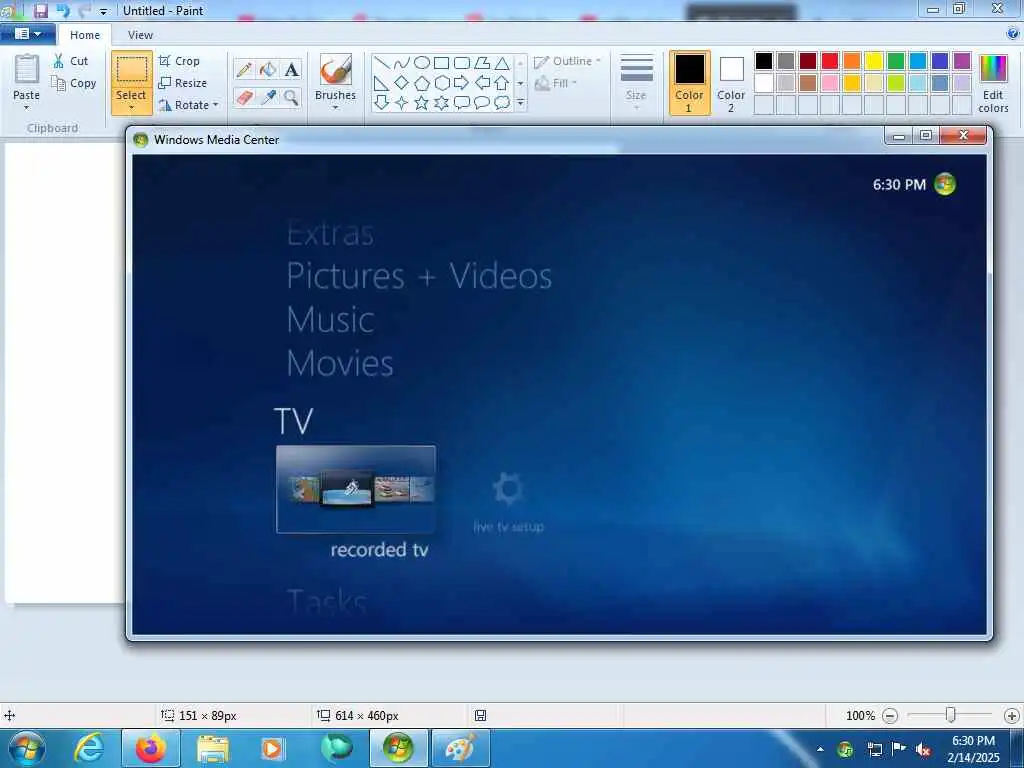Screen dimensions: 1024x768
Task: Pick the yellow color swatch
Action: point(874,61)
